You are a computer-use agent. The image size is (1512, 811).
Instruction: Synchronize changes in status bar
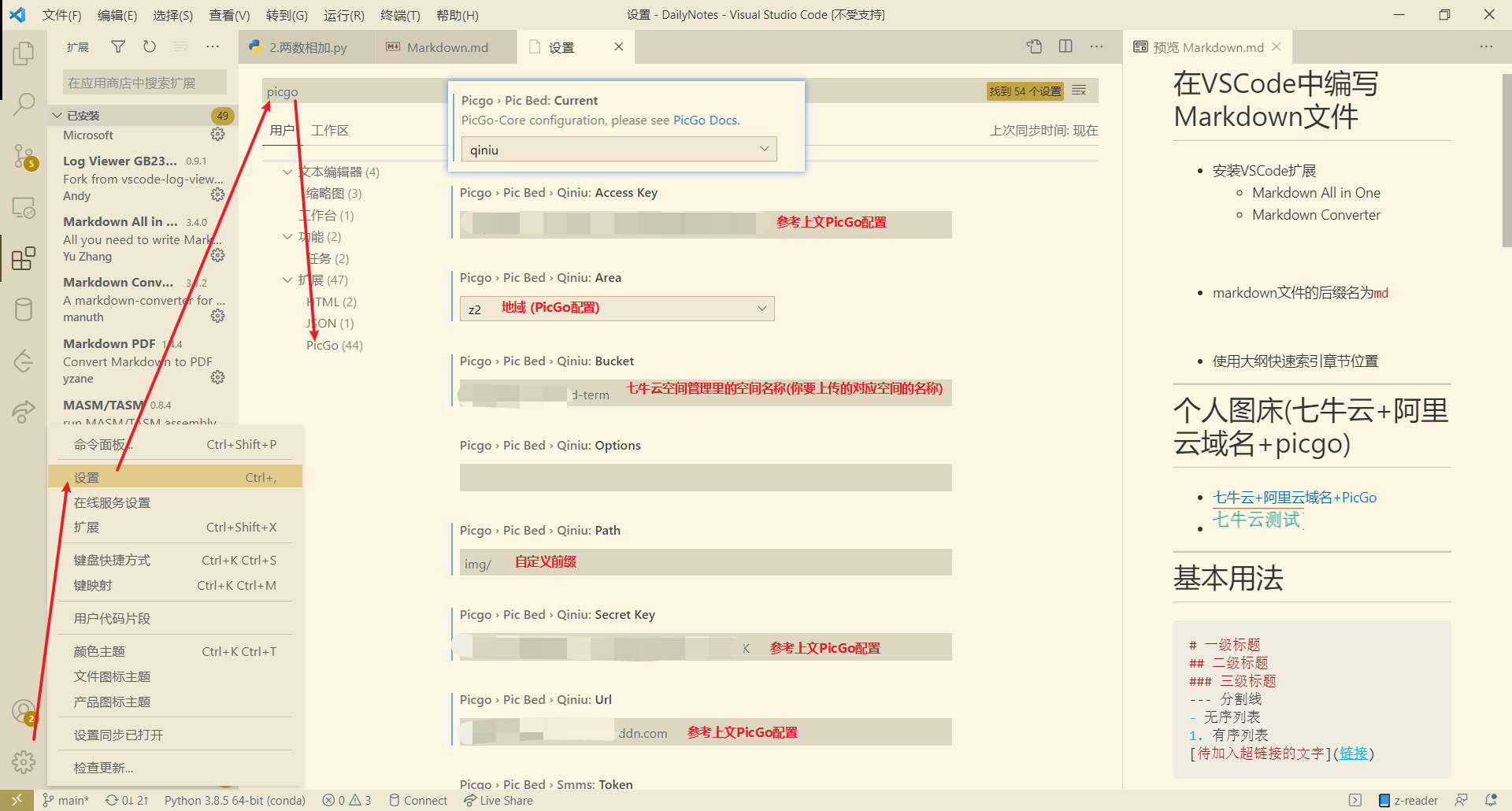(x=128, y=801)
